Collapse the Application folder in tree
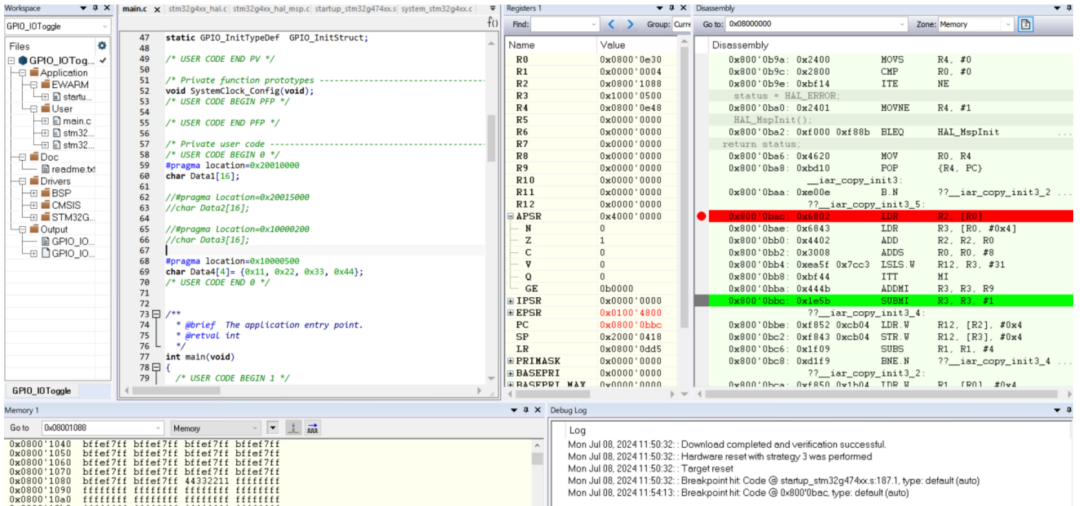The width and height of the screenshot is (1080, 506). 23,72
